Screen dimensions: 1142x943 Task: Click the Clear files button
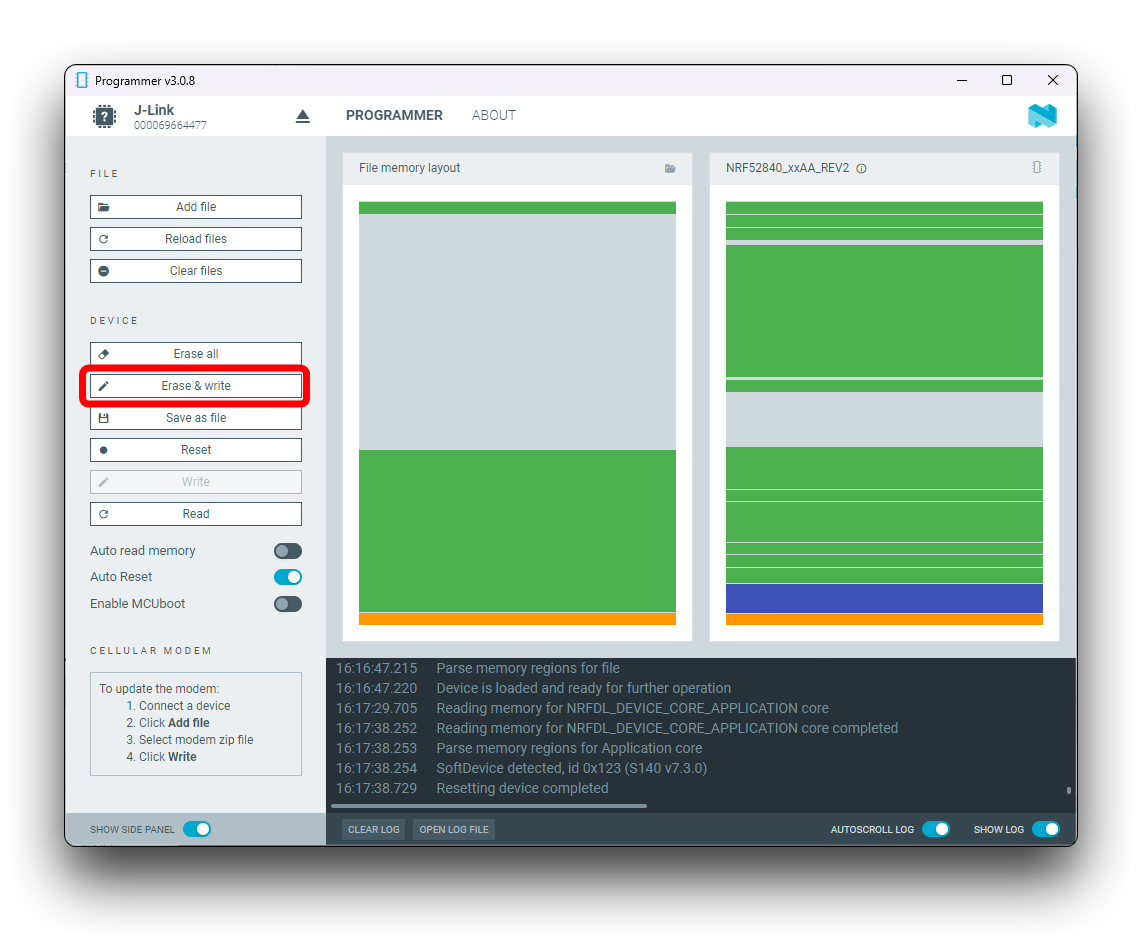click(196, 271)
